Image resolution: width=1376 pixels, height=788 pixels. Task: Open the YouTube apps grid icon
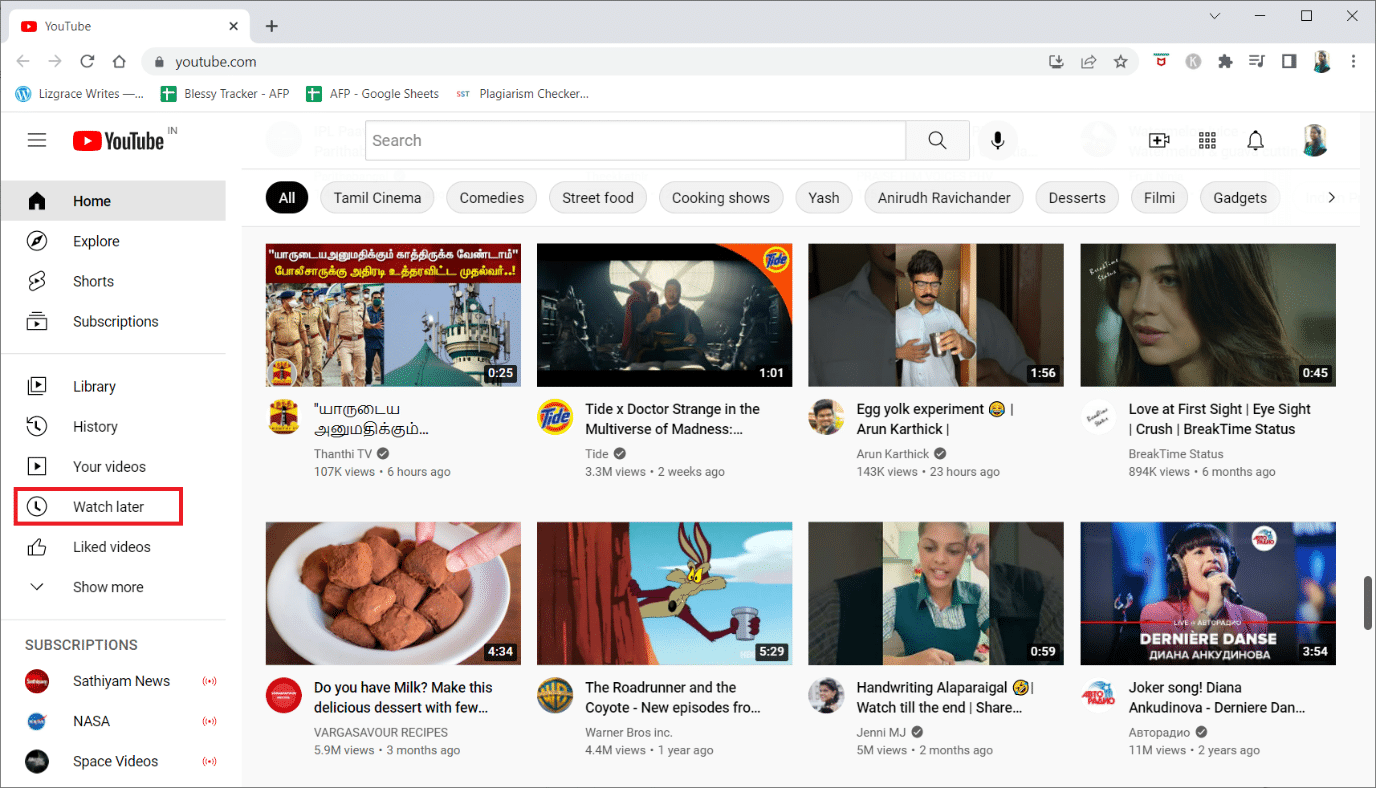pyautogui.click(x=1207, y=141)
